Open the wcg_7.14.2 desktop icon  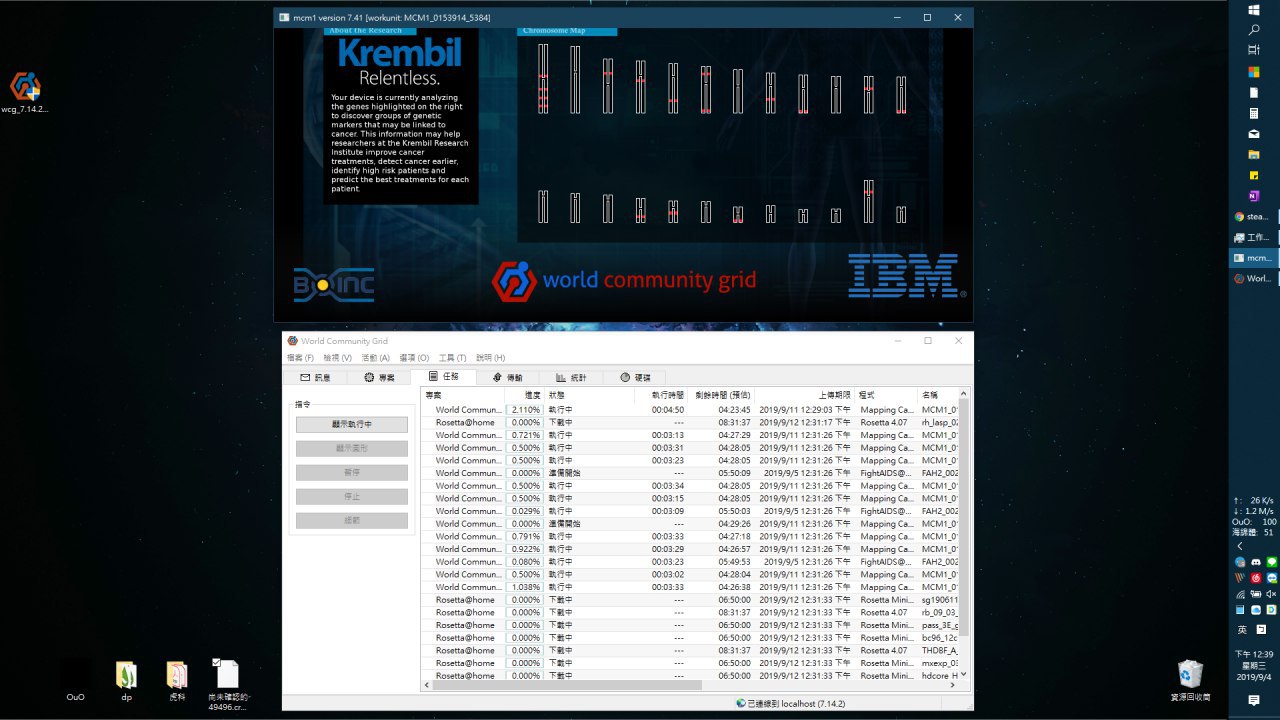(25, 93)
